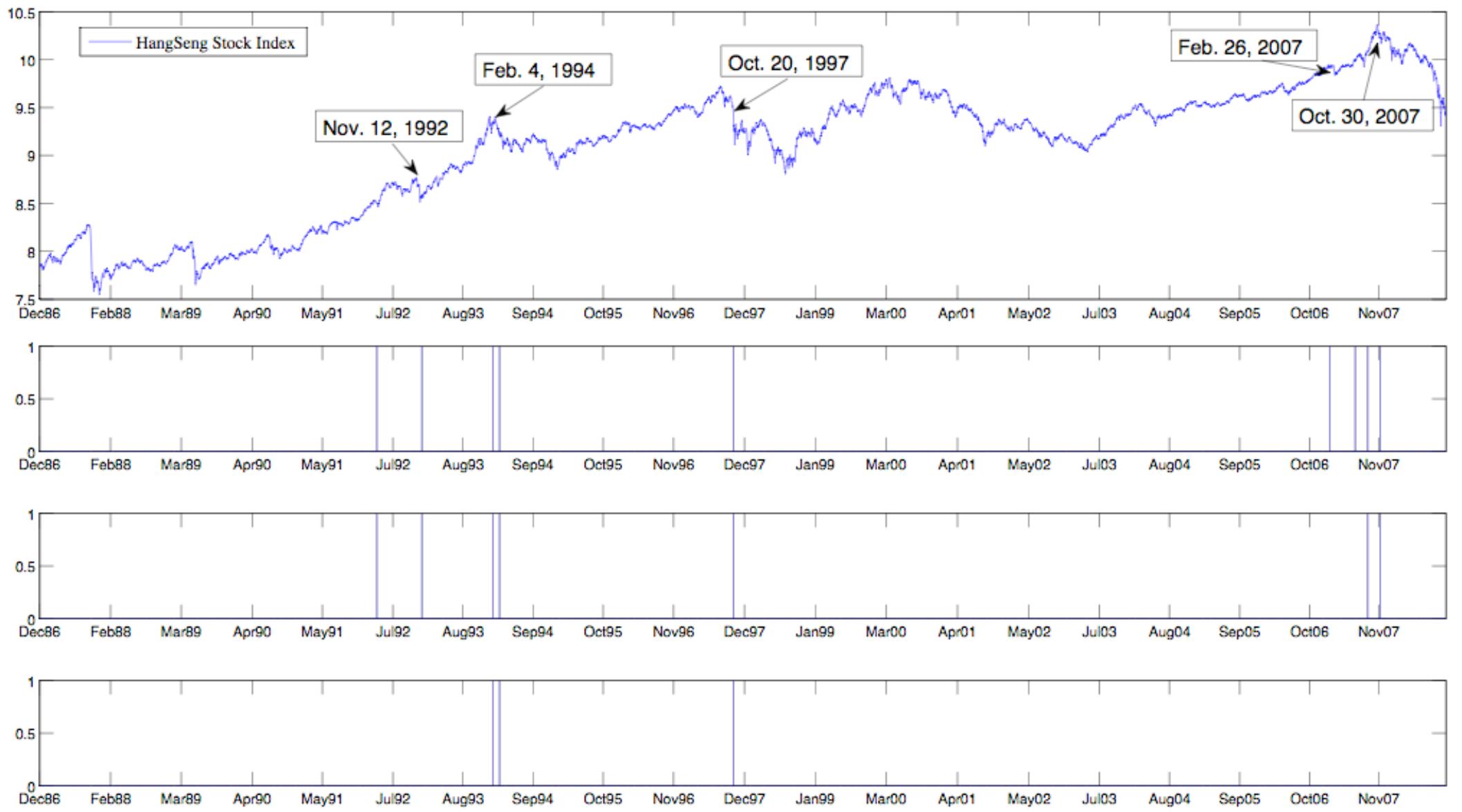Screen dimensions: 1462x812
Task: Click Dec97 on the lowest chart's x-axis
Action: [x=744, y=799]
